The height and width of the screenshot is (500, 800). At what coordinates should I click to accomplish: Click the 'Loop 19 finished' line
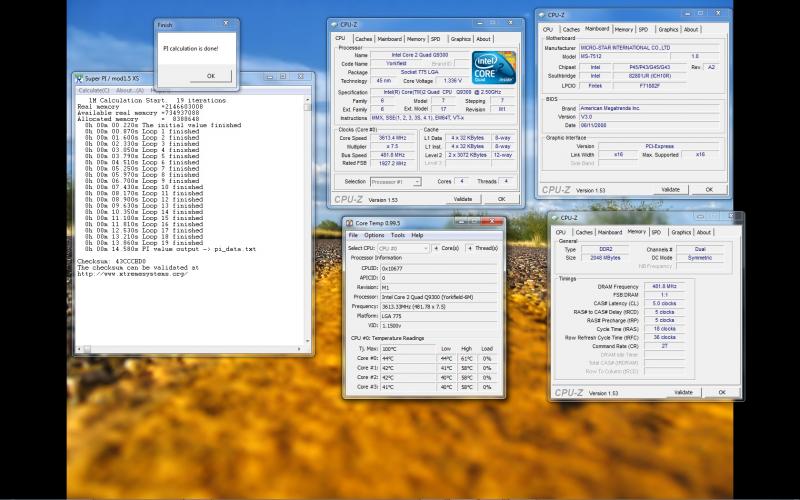pos(144,243)
